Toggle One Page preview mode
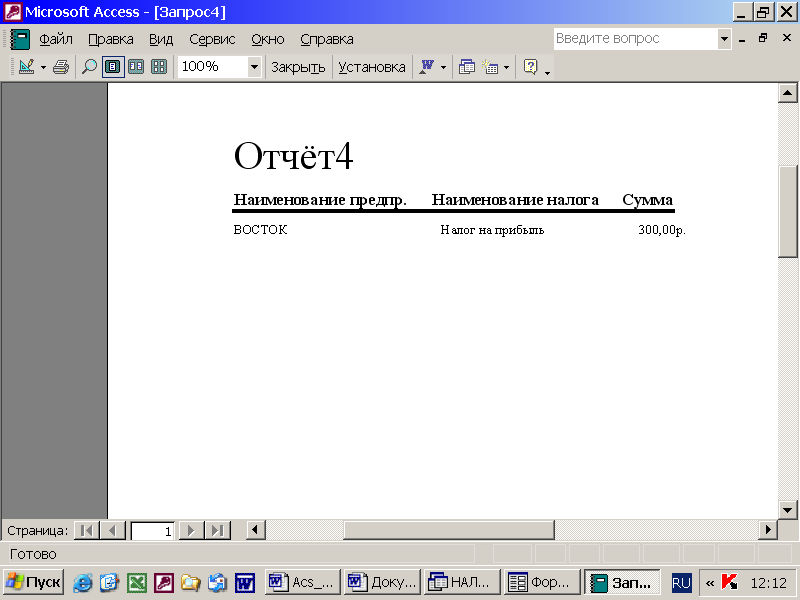This screenshot has width=800, height=600. pyautogui.click(x=113, y=67)
